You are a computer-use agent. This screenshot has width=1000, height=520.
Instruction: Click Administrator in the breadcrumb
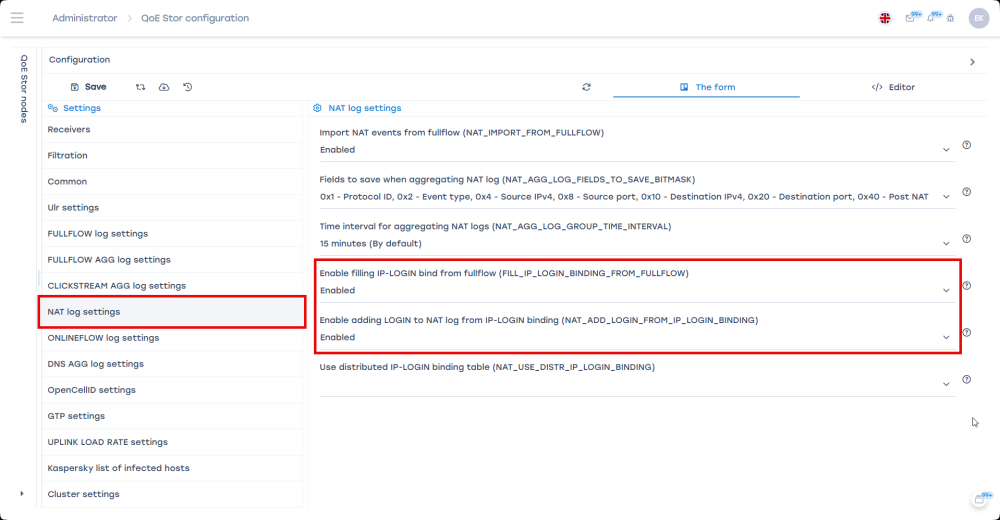click(84, 18)
